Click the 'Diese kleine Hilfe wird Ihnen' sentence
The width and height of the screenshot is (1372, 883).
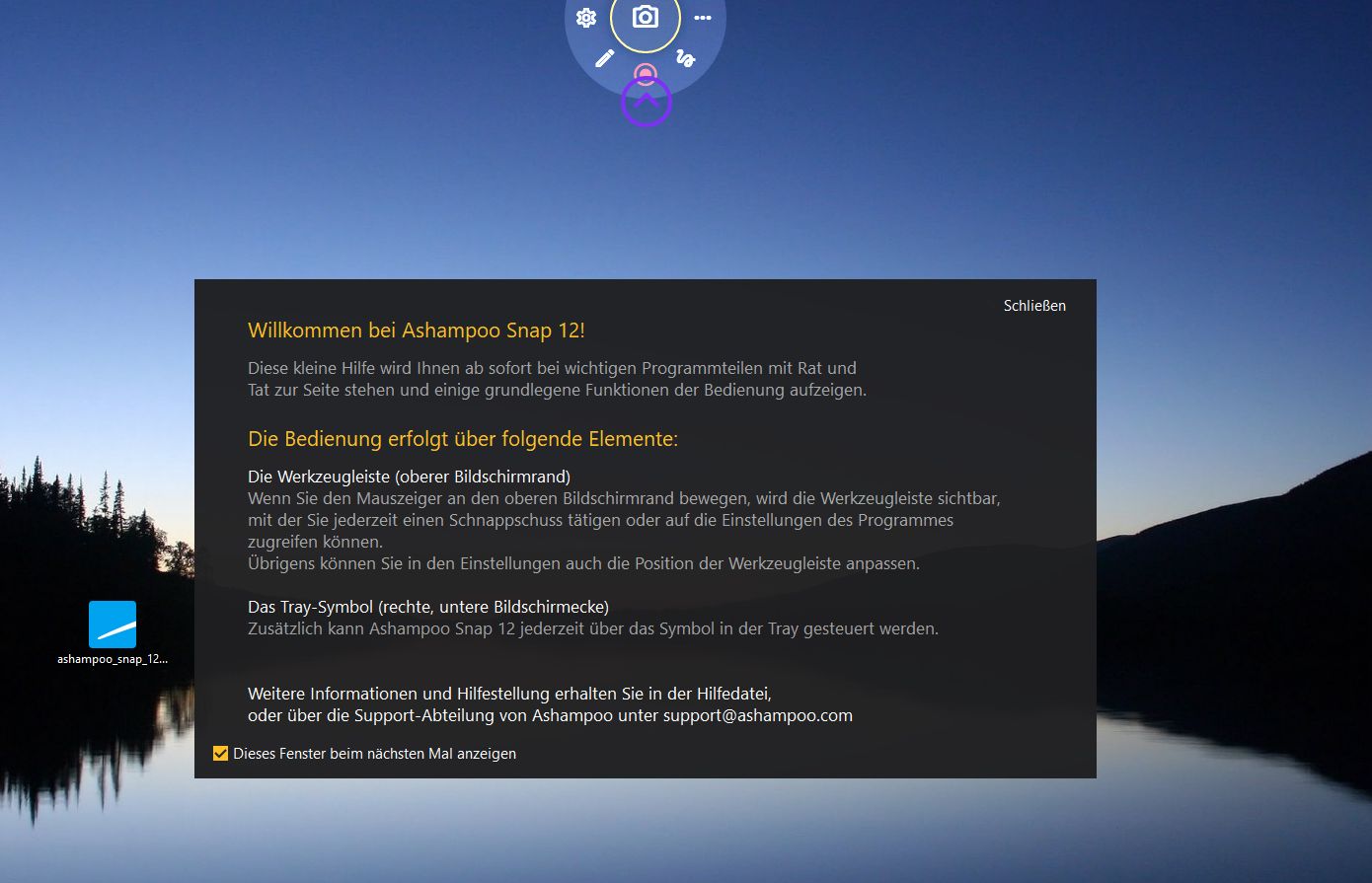click(x=557, y=379)
